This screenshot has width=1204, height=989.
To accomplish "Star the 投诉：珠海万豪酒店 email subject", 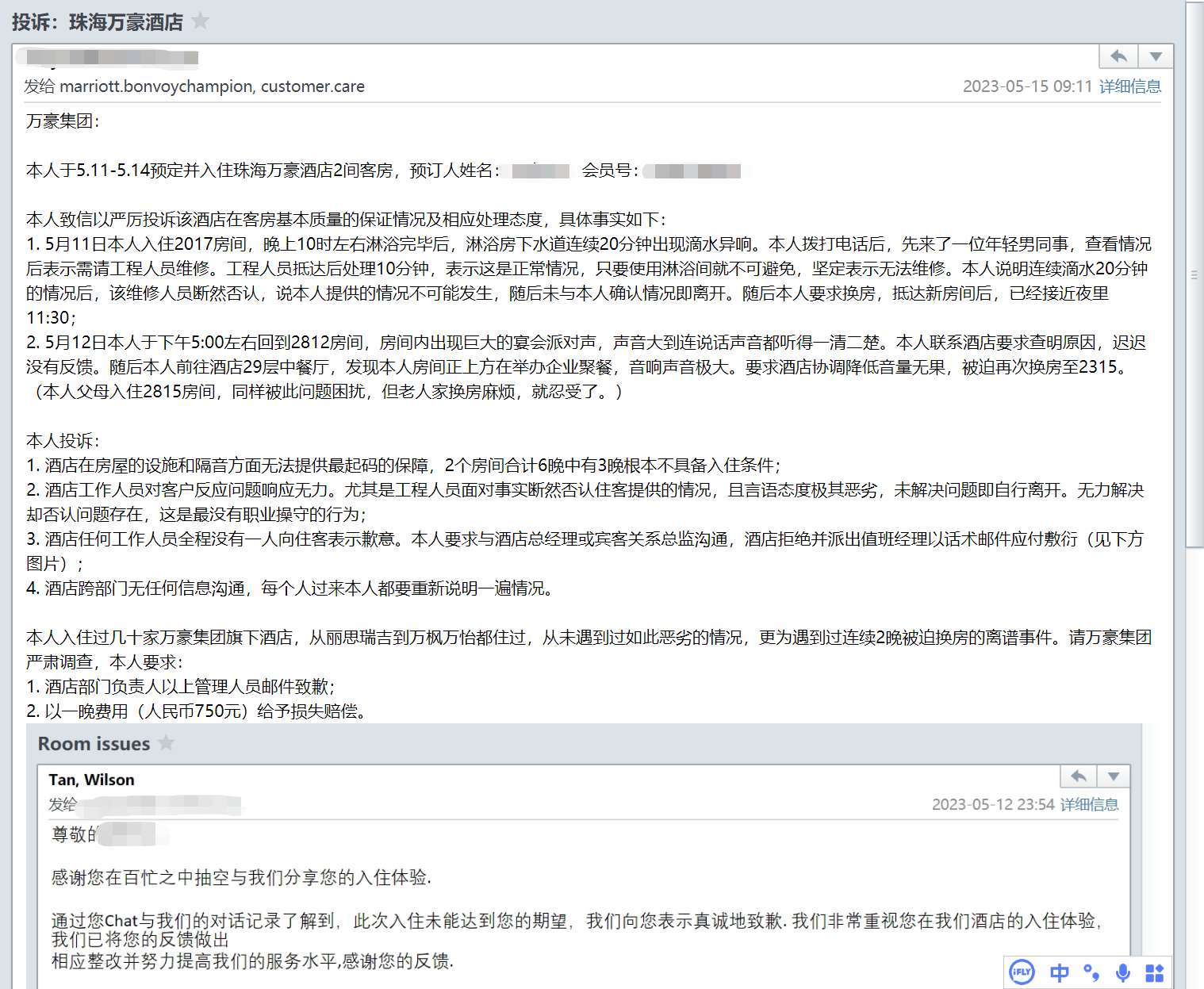I will [x=201, y=21].
